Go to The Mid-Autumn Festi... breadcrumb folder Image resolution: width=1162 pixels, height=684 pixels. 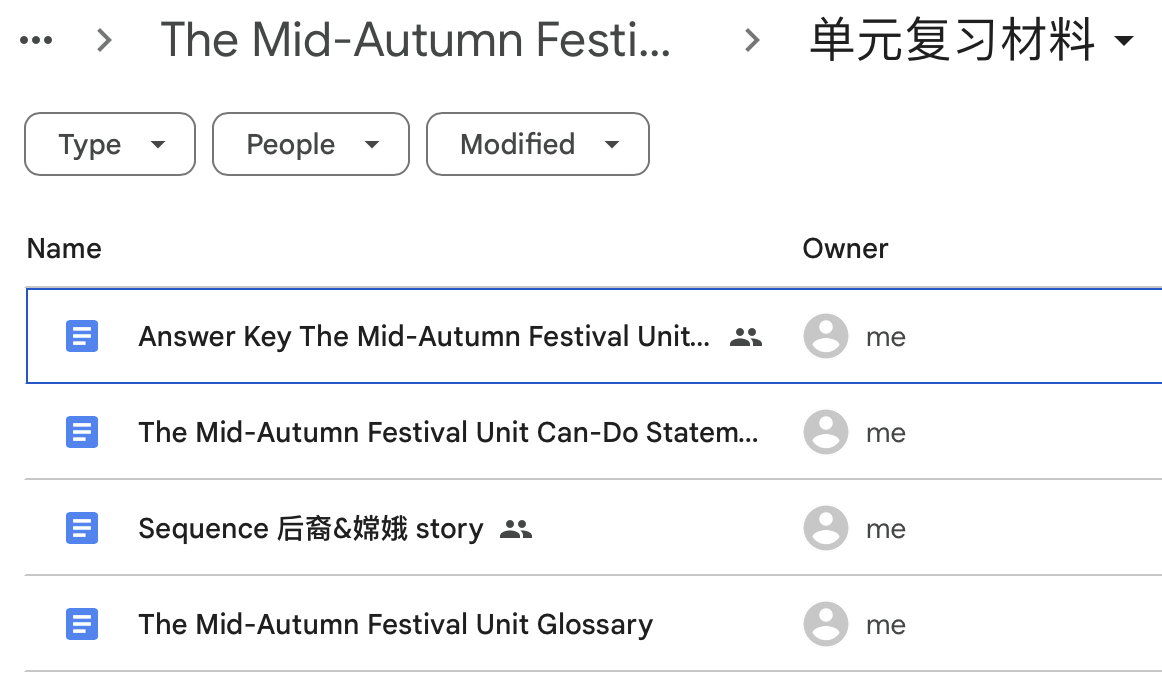(415, 41)
